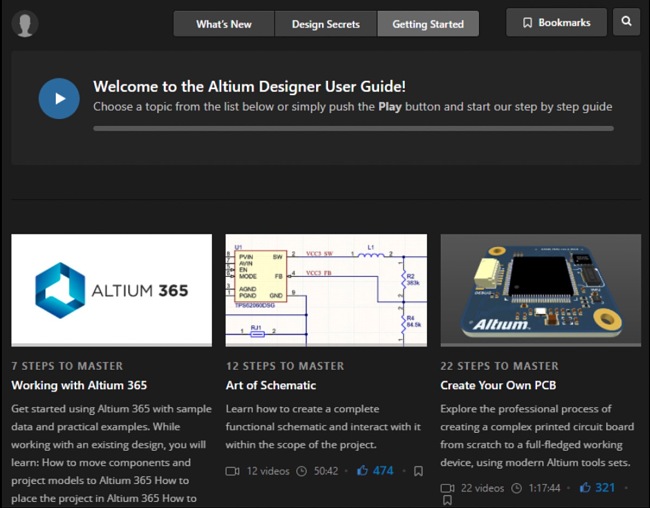Click the 50:42 duration text
Viewport: 650px width, 508px height.
[x=326, y=471]
